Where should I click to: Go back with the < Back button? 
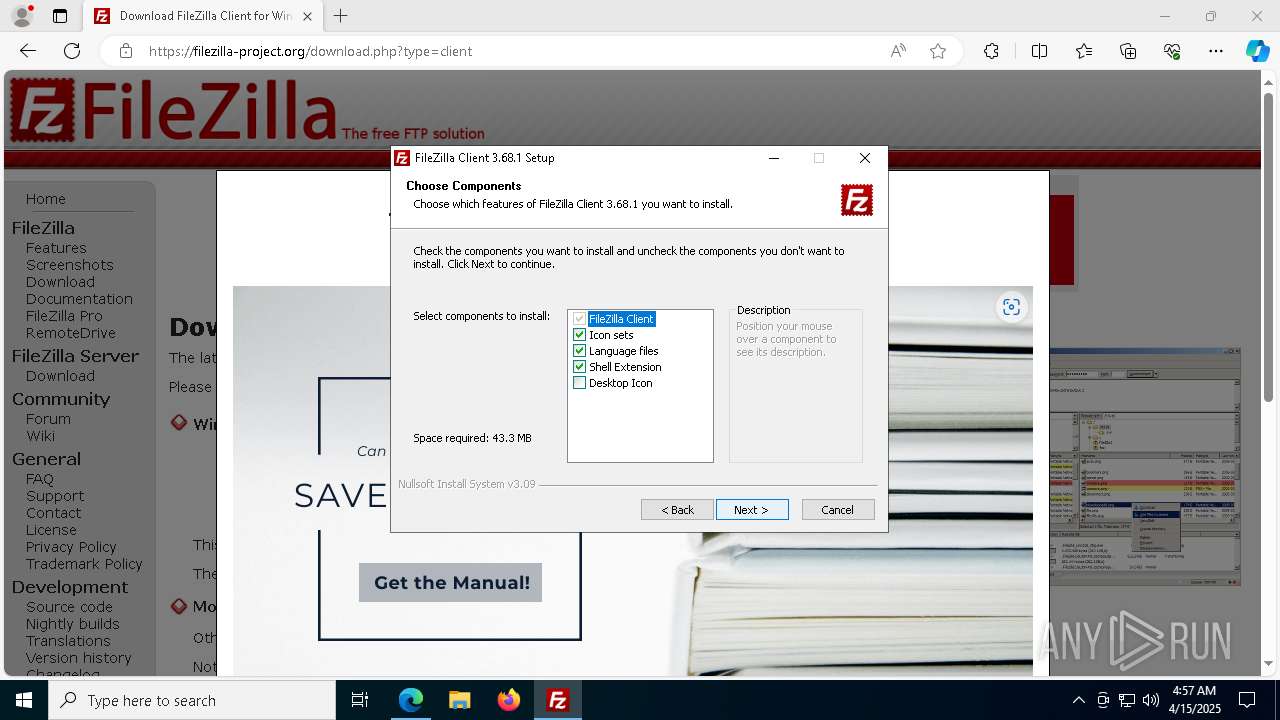click(x=677, y=510)
